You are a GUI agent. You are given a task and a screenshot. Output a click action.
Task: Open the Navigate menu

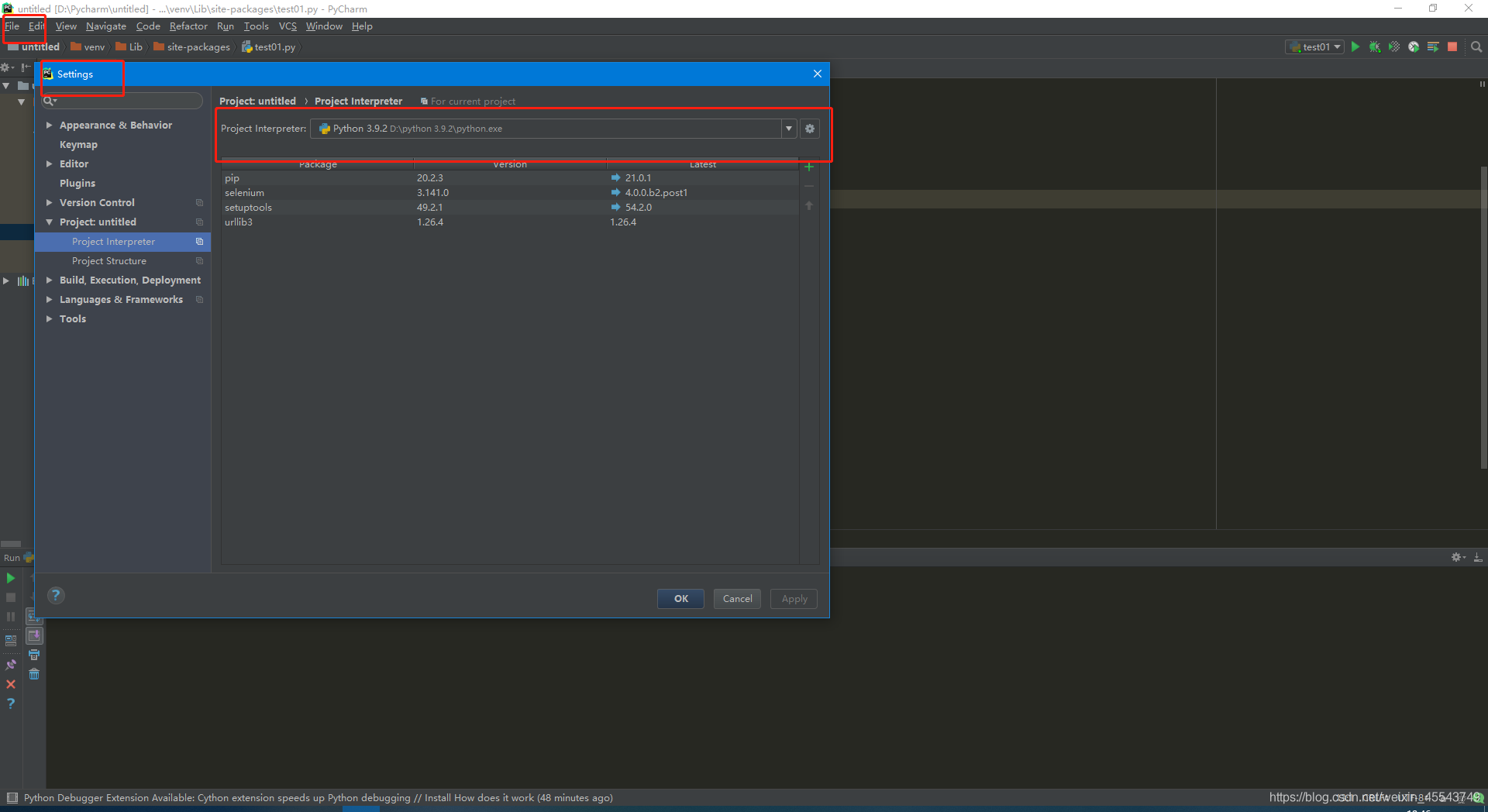tap(106, 26)
